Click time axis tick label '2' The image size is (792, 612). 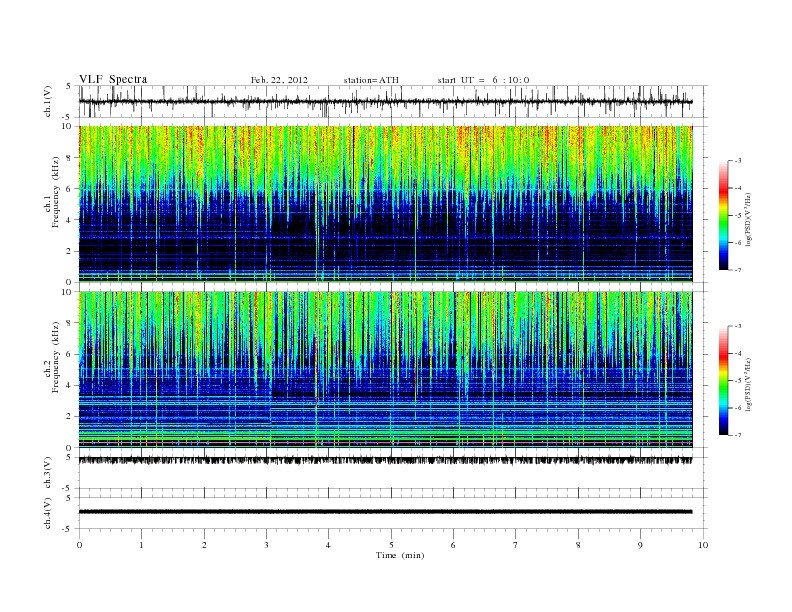click(204, 545)
